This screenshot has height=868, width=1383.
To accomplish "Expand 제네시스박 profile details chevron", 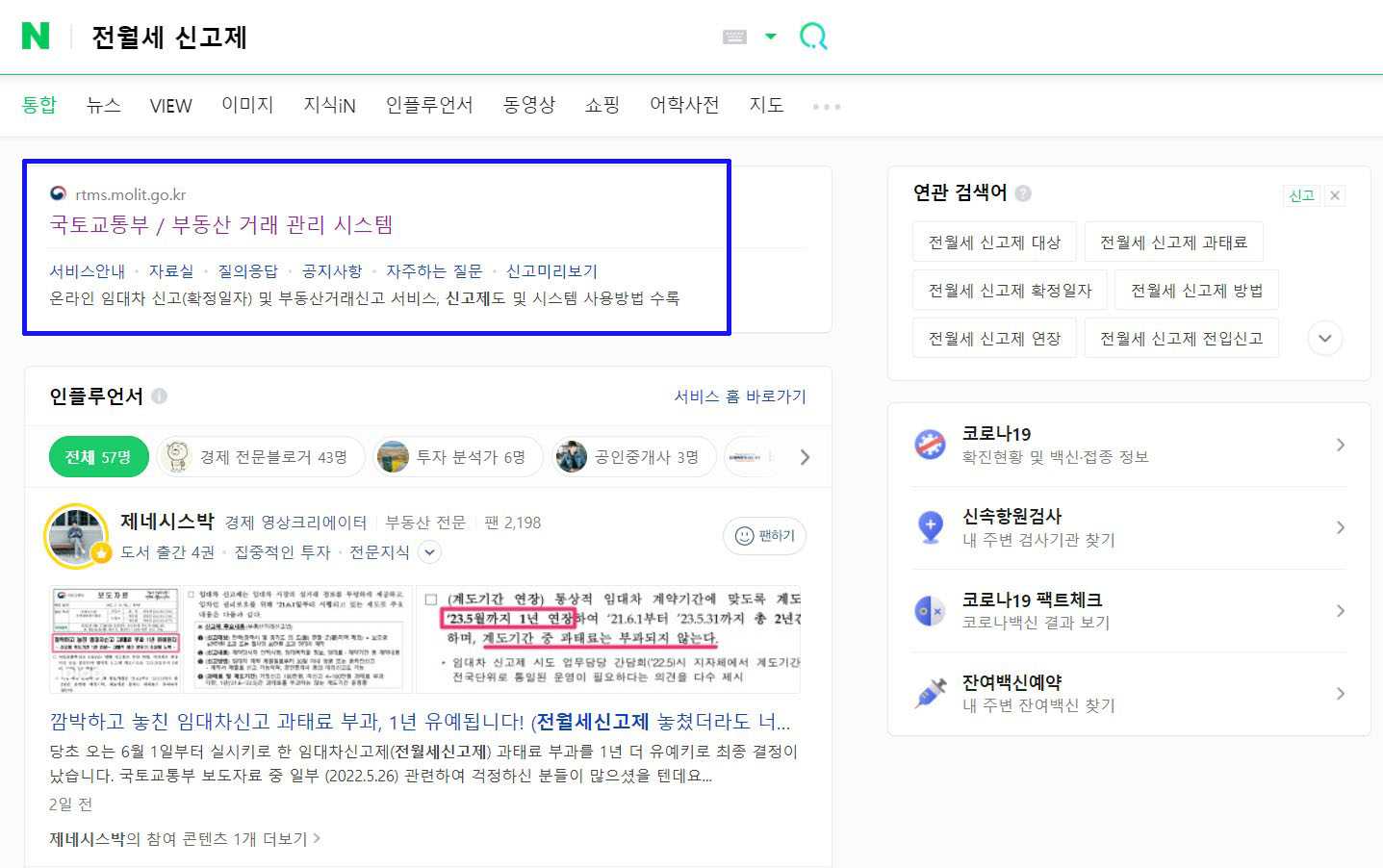I will pos(430,552).
